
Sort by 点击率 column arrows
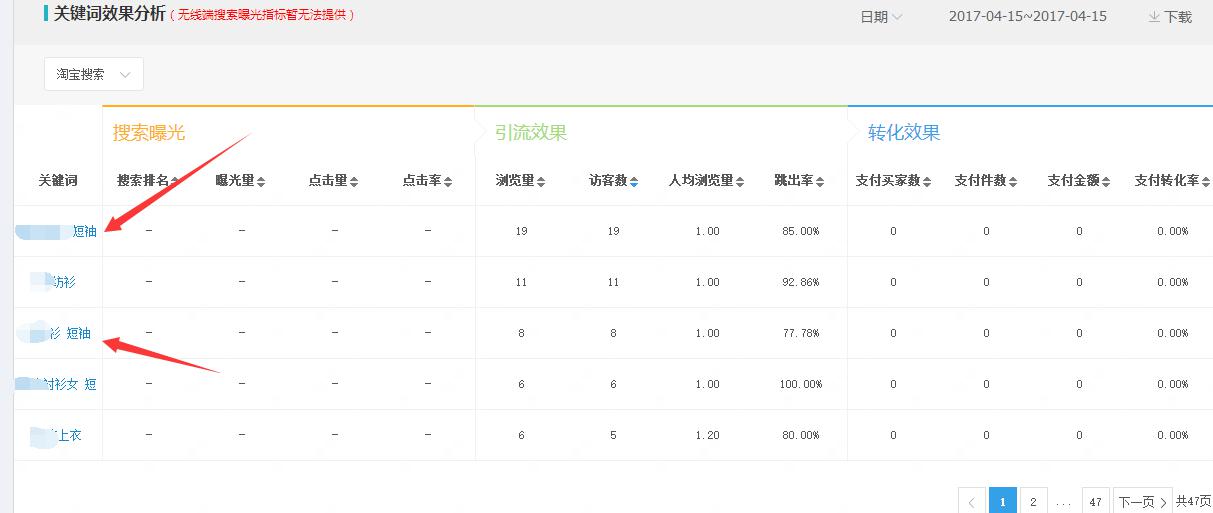tap(447, 181)
